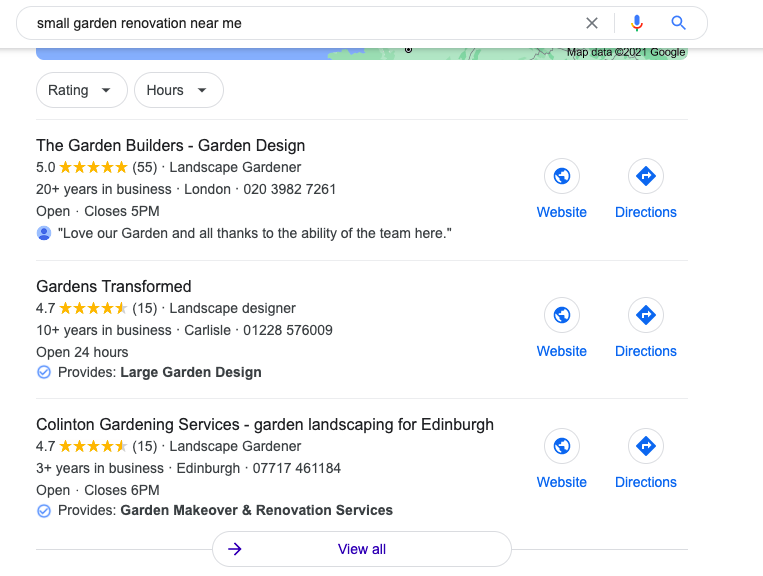Click '20+ years in business' text
The height and width of the screenshot is (576, 763).
point(104,189)
